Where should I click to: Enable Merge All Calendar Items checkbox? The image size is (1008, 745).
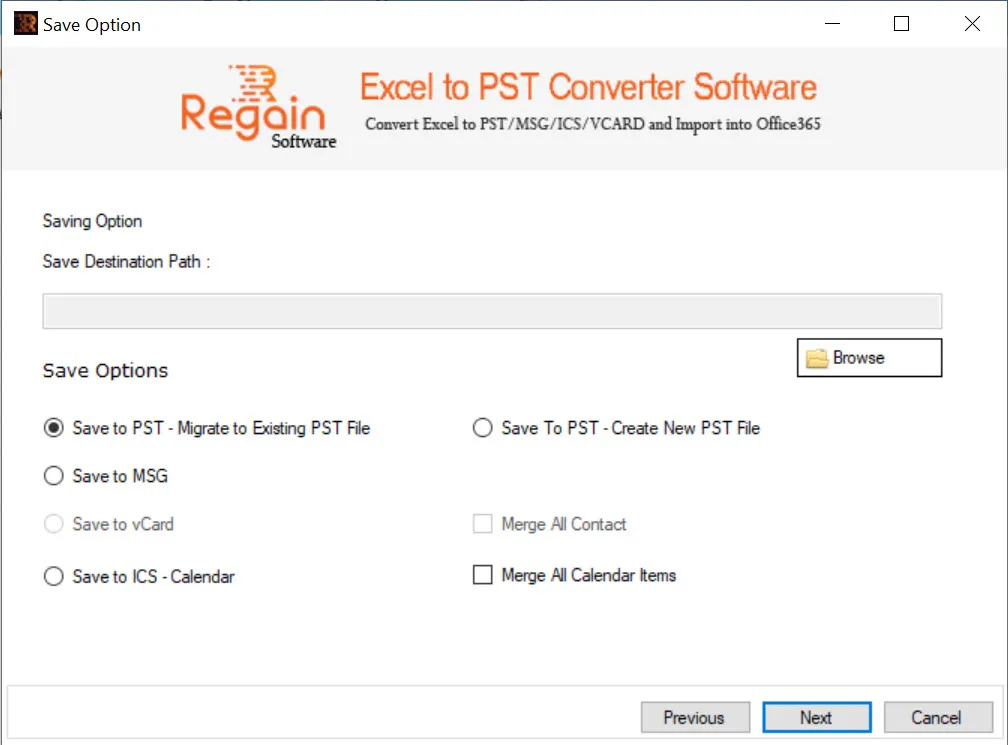[482, 575]
